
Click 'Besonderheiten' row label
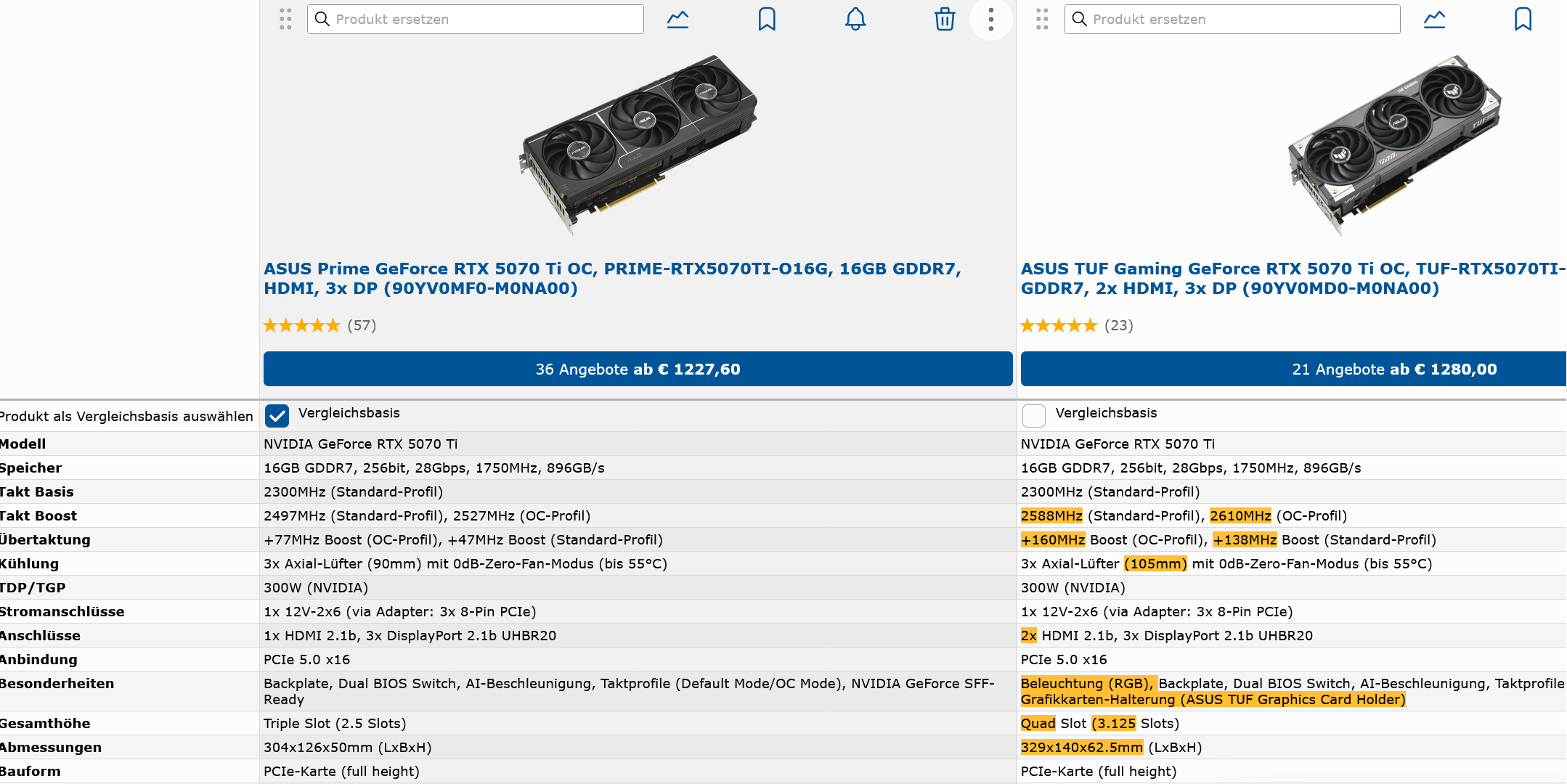57,683
